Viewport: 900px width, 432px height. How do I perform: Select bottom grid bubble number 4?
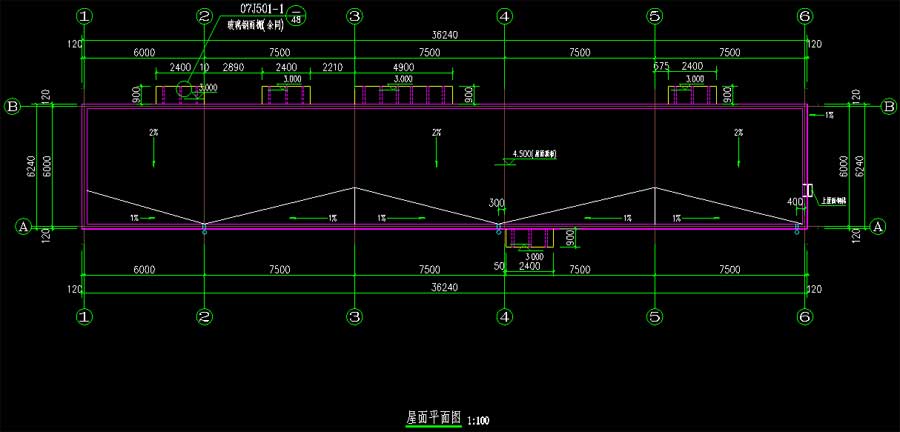[x=505, y=316]
